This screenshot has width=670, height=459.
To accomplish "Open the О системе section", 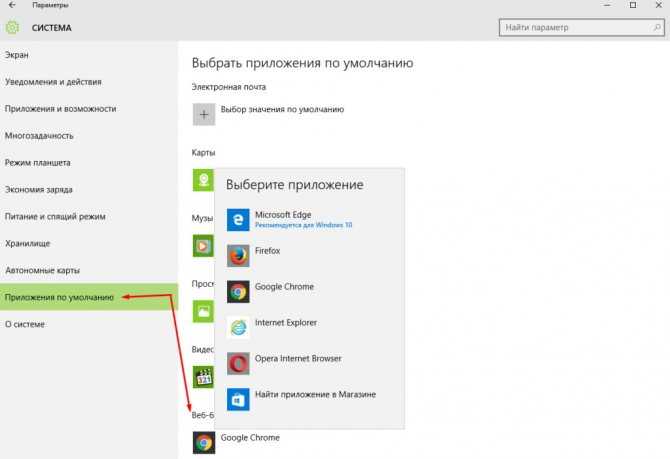I will click(89, 324).
